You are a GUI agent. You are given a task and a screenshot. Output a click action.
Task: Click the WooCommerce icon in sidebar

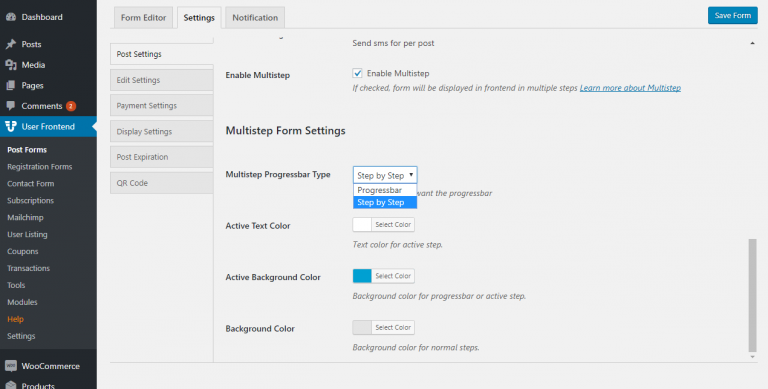click(11, 366)
